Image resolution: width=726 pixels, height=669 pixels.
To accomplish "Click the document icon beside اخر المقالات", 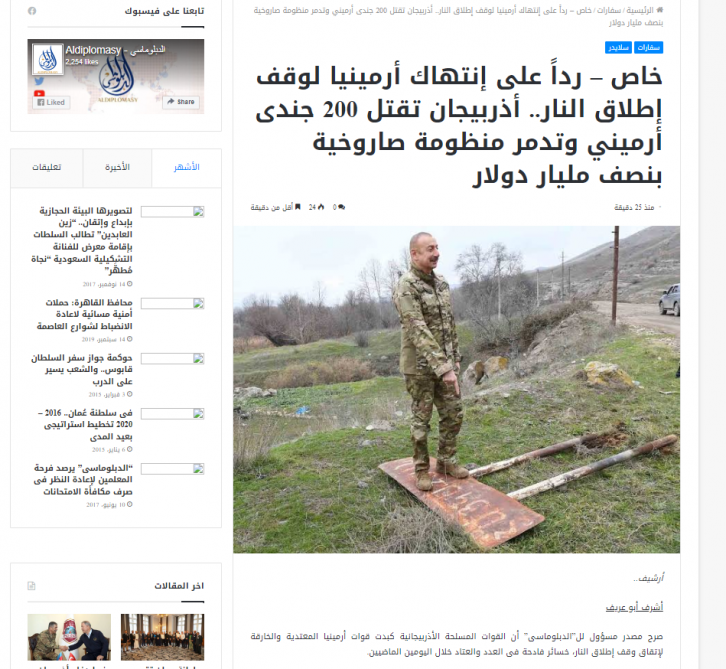I will [x=31, y=585].
